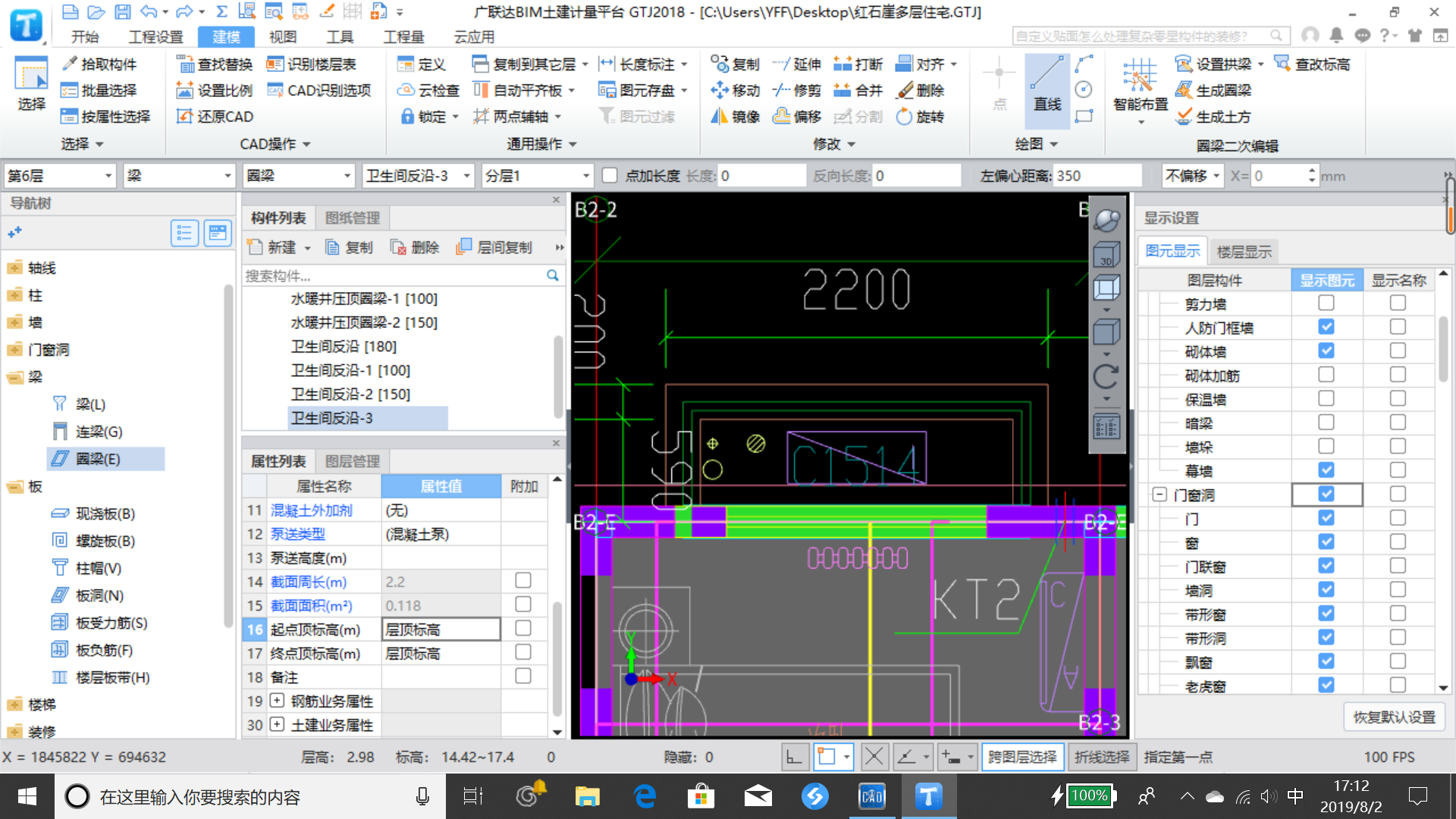Click 折线选择 button
This screenshot has height=819, width=1456.
pyautogui.click(x=1101, y=757)
